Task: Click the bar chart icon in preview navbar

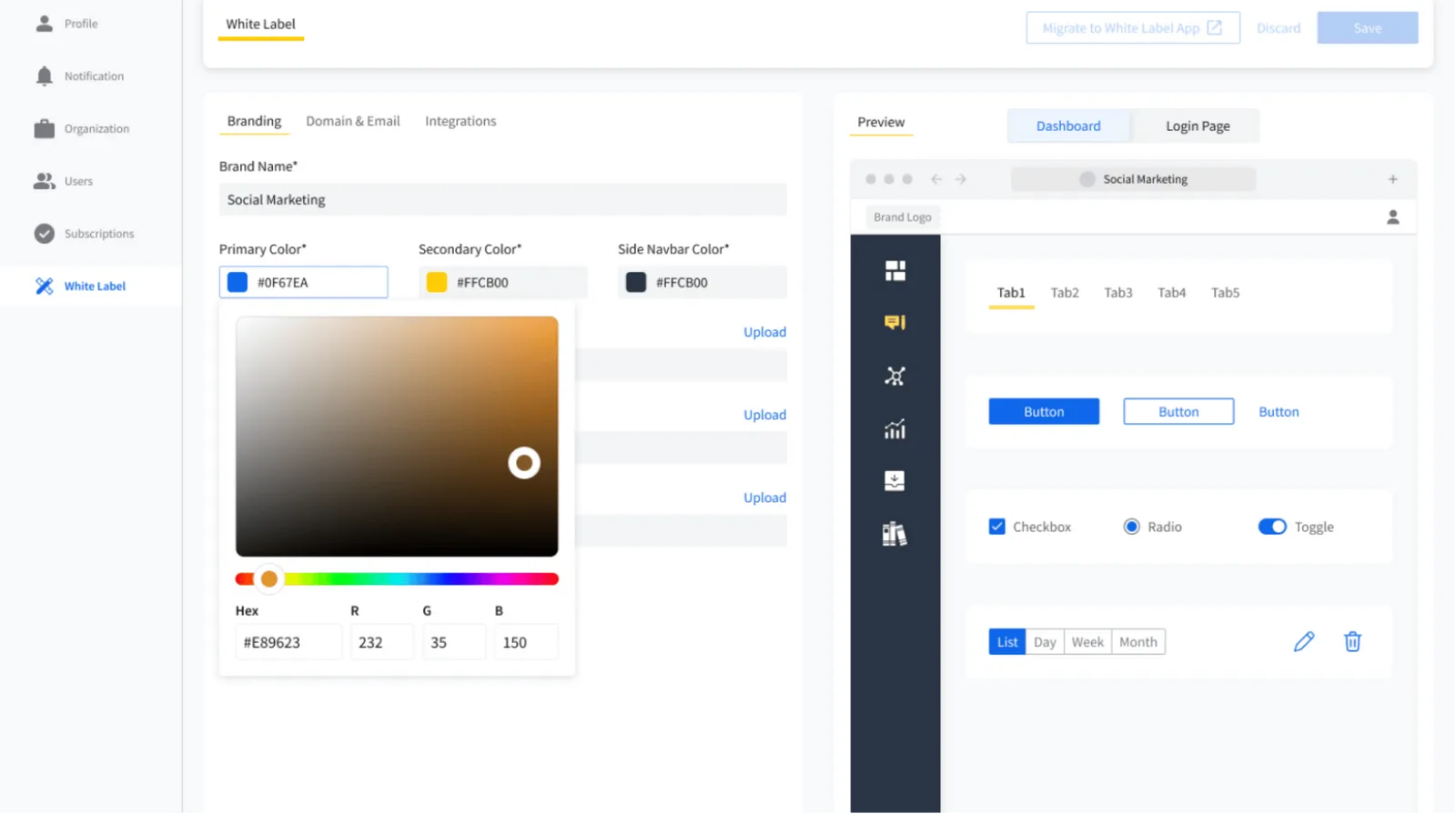Action: tap(895, 429)
